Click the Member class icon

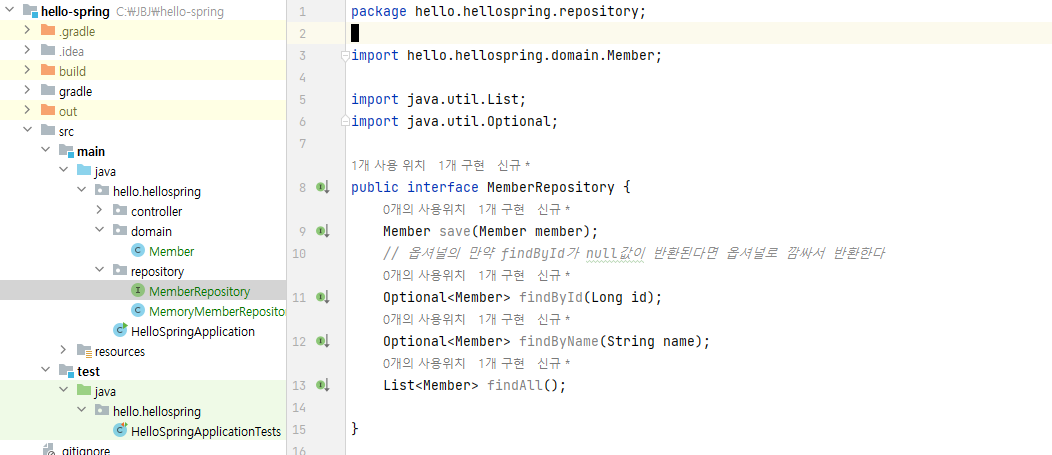tap(138, 251)
